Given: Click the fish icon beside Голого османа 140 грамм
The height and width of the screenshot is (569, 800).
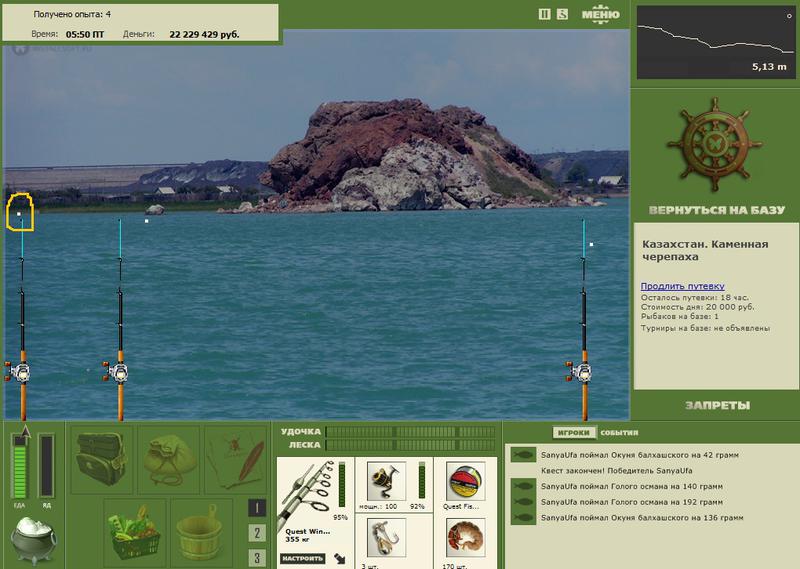Looking at the screenshot, I should 523,486.
